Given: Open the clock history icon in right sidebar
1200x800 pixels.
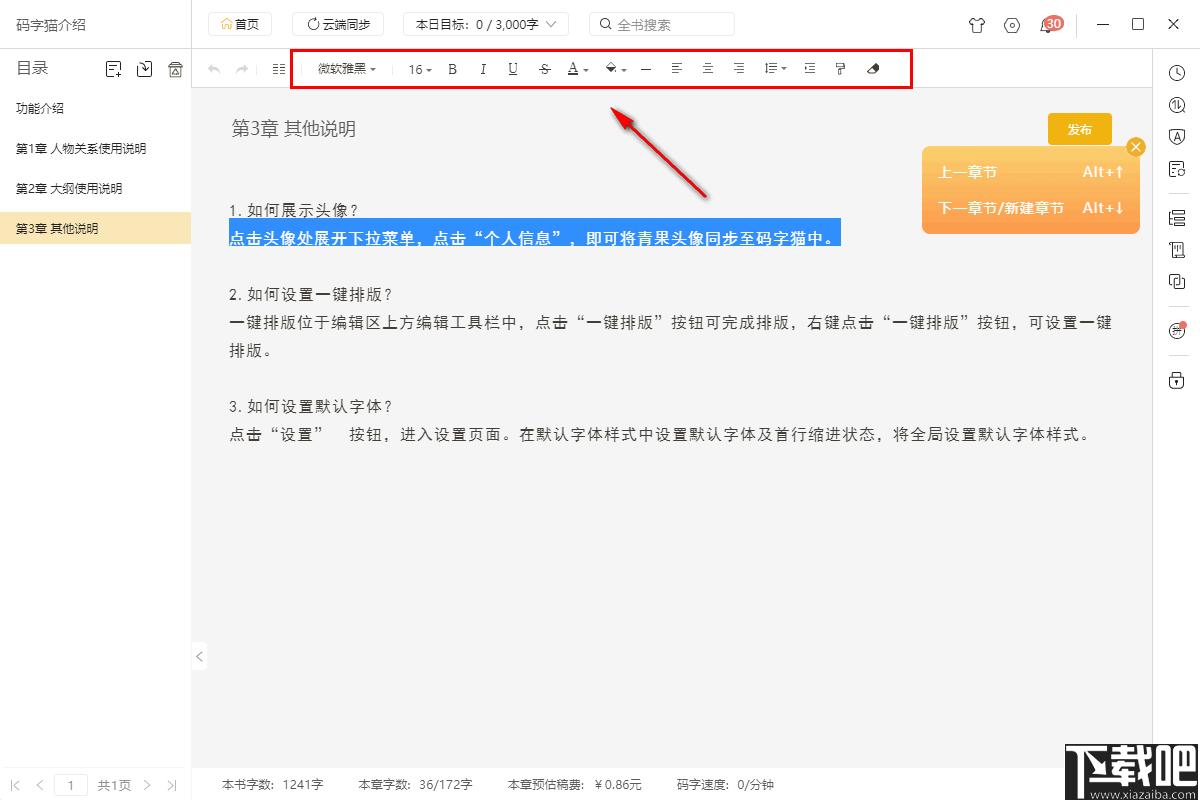Looking at the screenshot, I should click(1176, 73).
